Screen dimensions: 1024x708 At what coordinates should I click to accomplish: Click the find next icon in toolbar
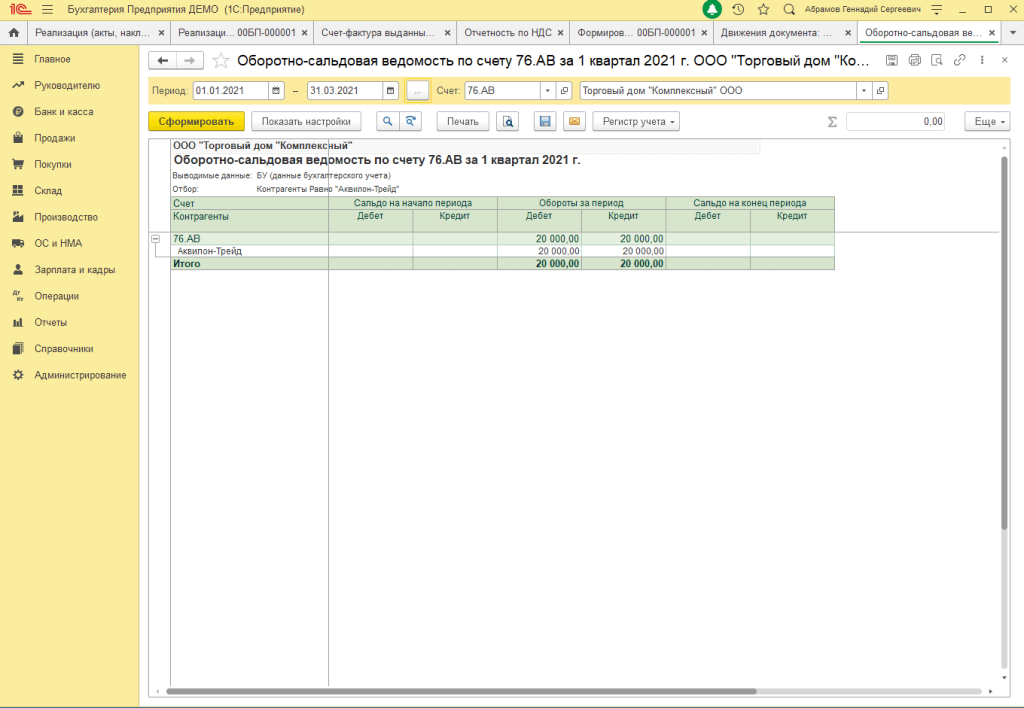(410, 121)
